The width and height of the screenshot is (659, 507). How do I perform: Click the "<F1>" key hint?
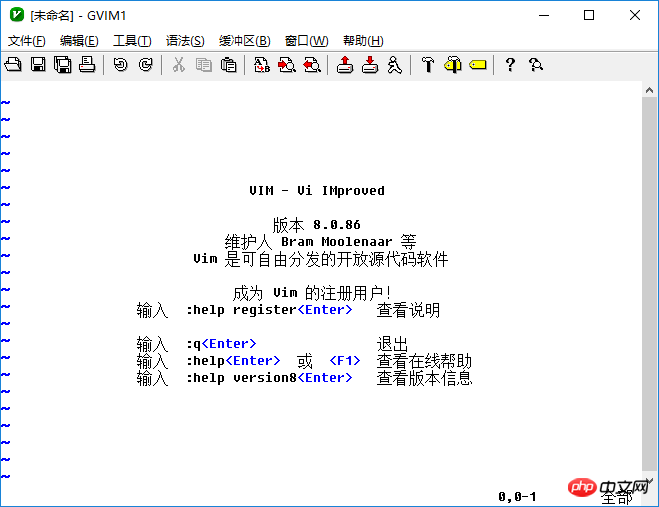click(x=345, y=361)
